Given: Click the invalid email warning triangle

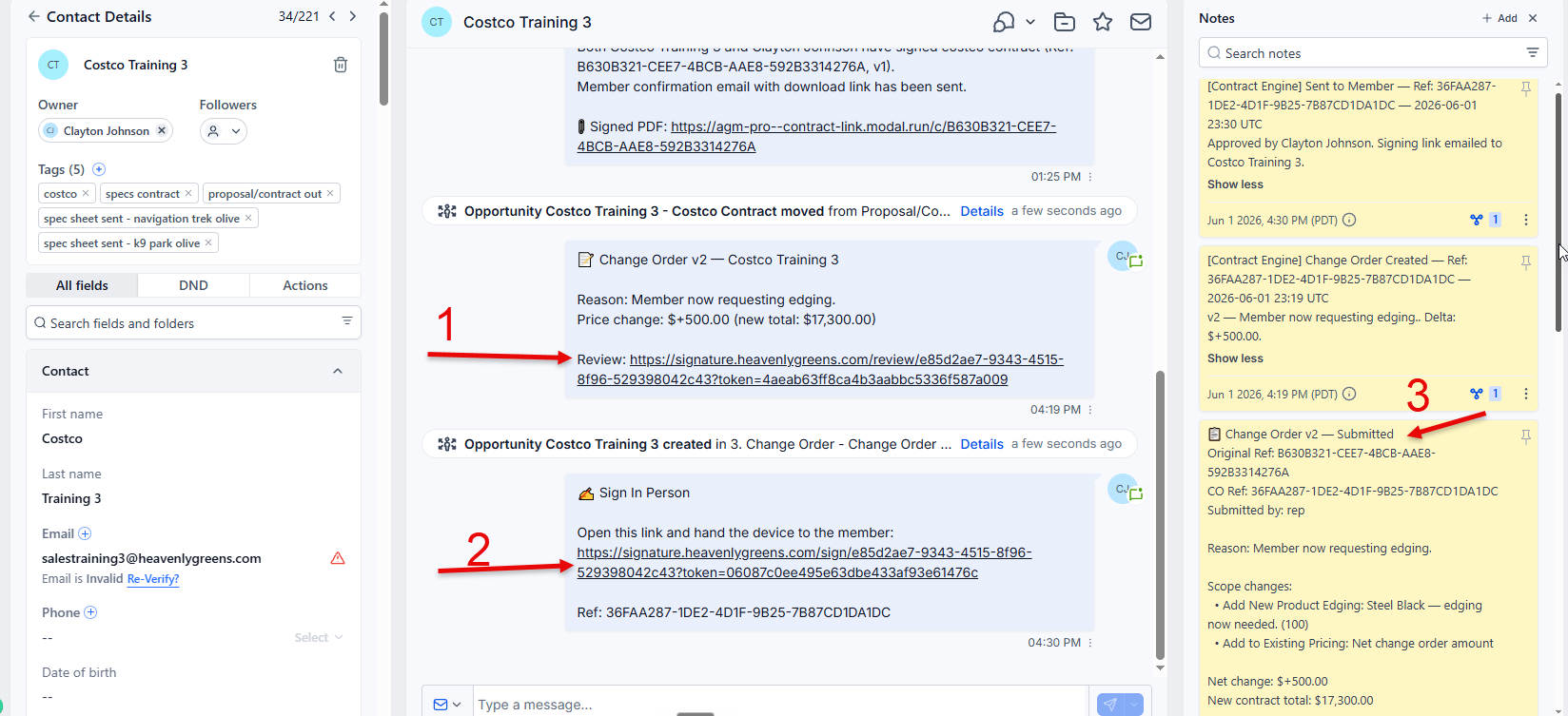Looking at the screenshot, I should coord(338,558).
